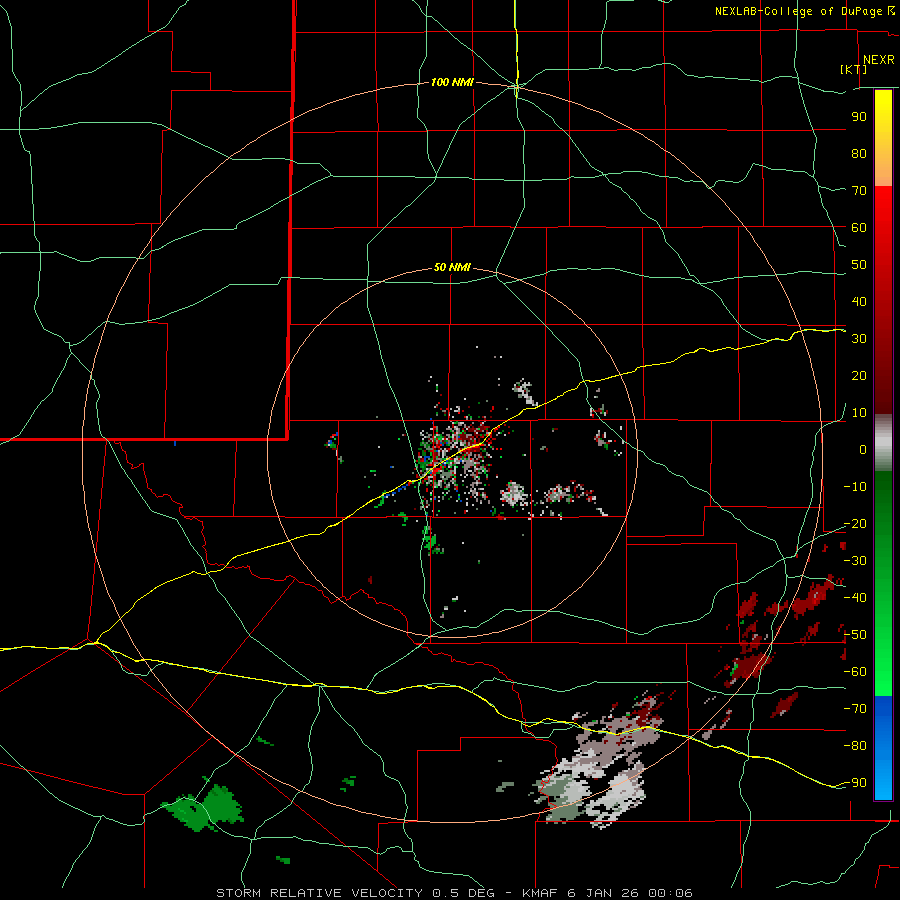Click the -50 value on velocity scale
Image resolution: width=900 pixels, height=900 pixels.
pos(855,635)
